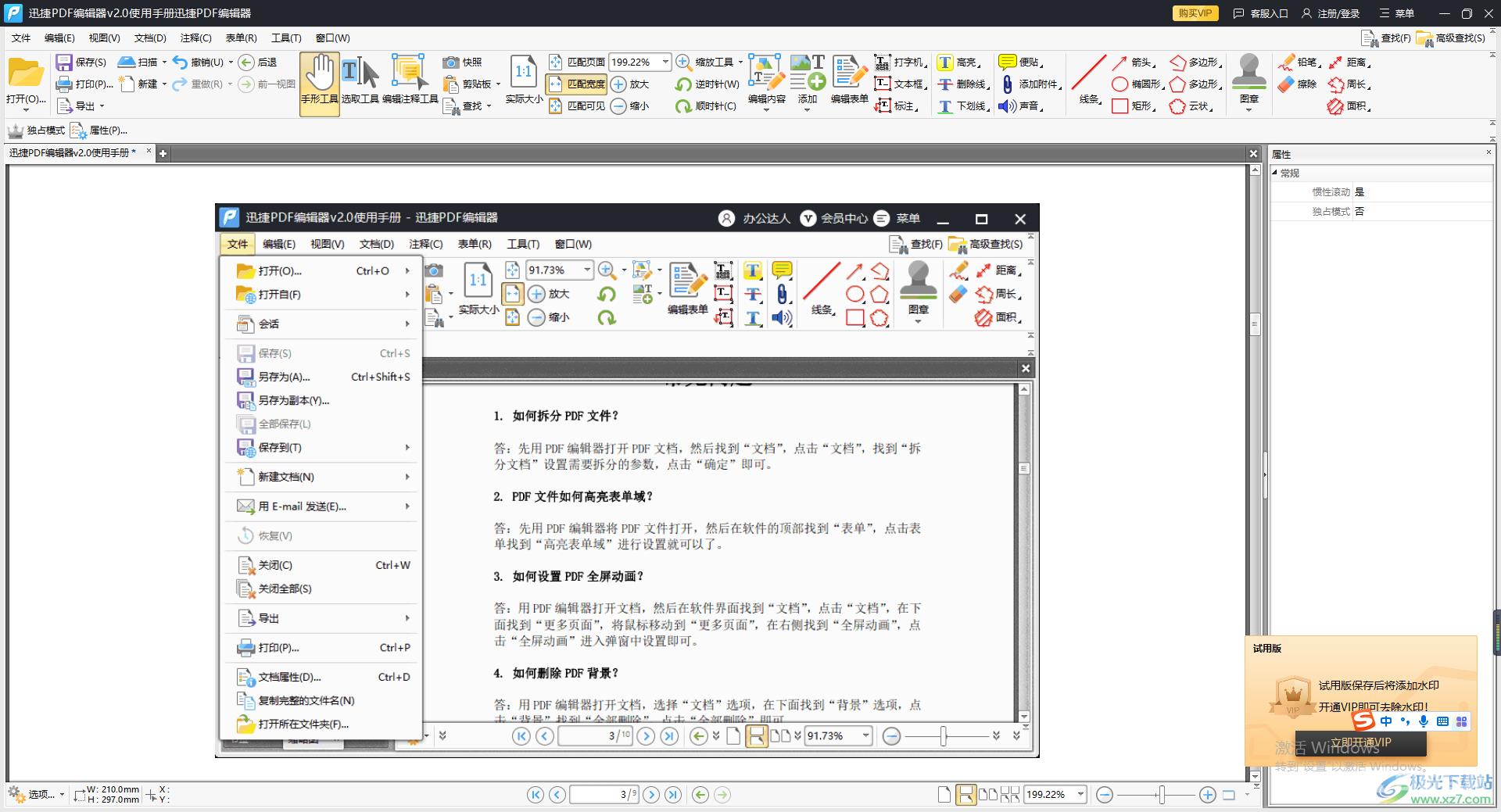This screenshot has width=1501, height=812.
Task: Rotate page with 逆时针(W) counterclockwise
Action: click(x=708, y=84)
